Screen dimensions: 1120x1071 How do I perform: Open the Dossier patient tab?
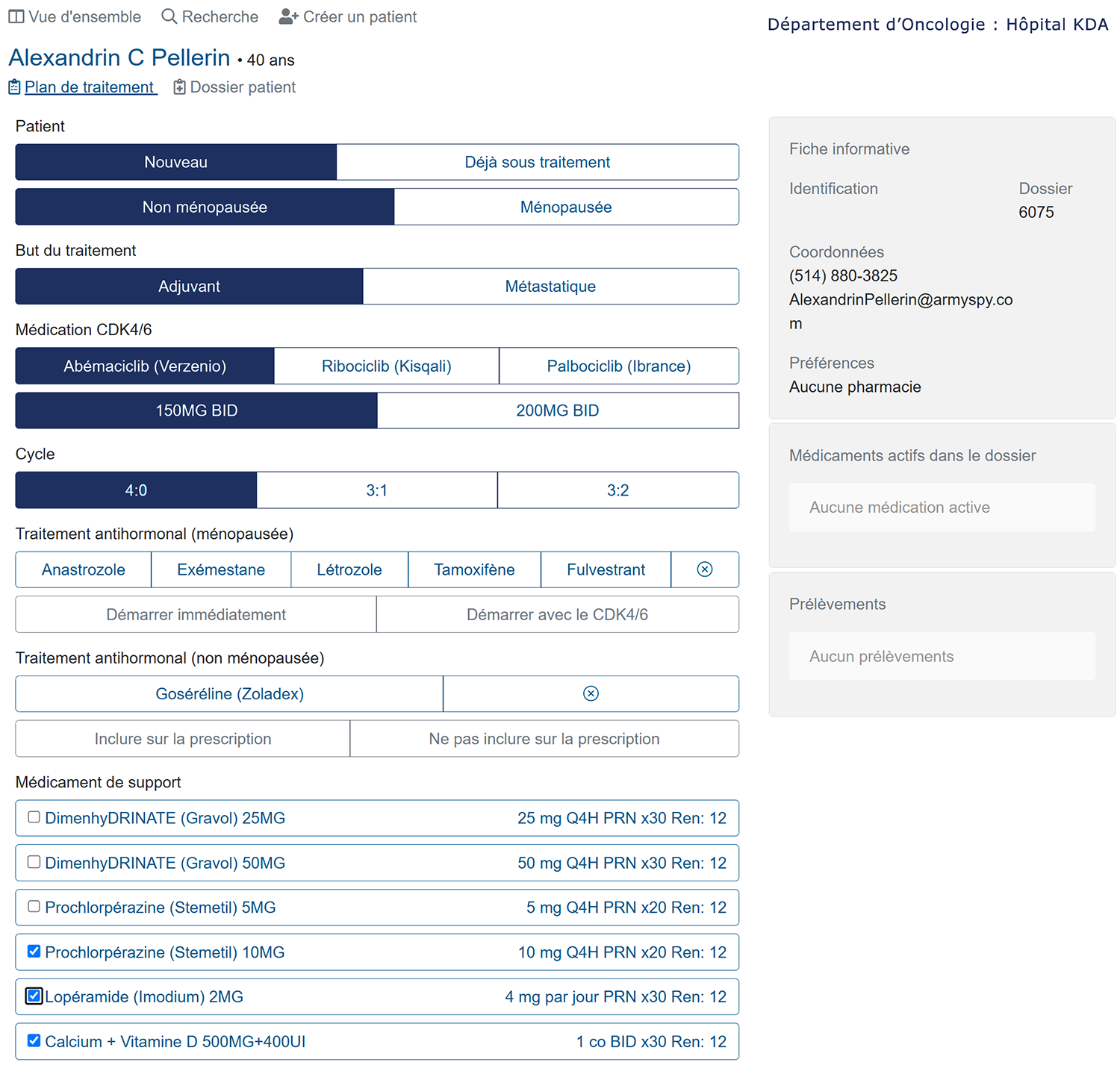click(242, 87)
